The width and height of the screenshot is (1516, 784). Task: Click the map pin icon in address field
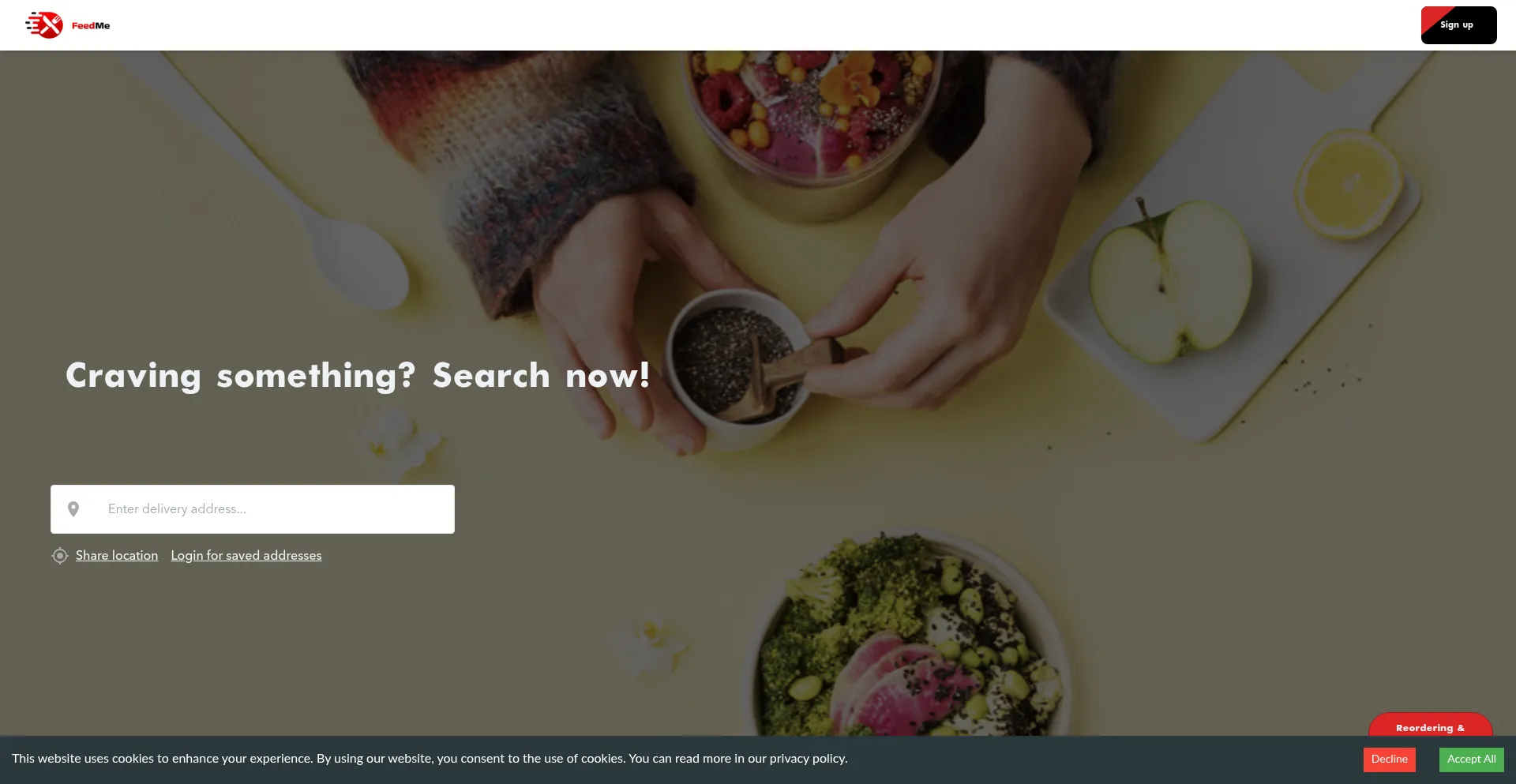tap(73, 509)
